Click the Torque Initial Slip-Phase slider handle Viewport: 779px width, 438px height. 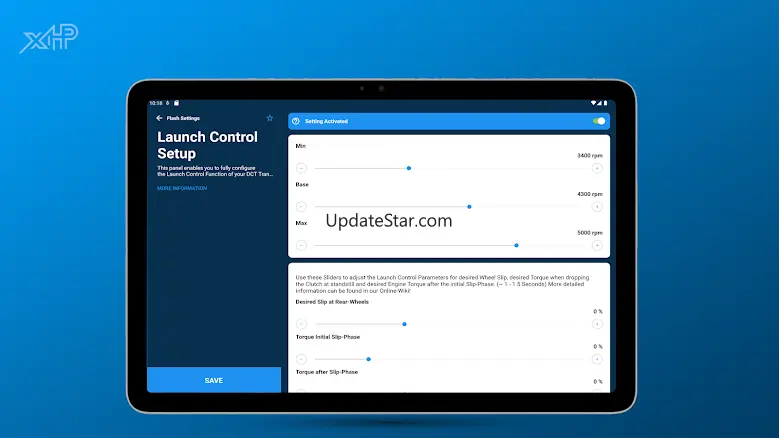[369, 359]
